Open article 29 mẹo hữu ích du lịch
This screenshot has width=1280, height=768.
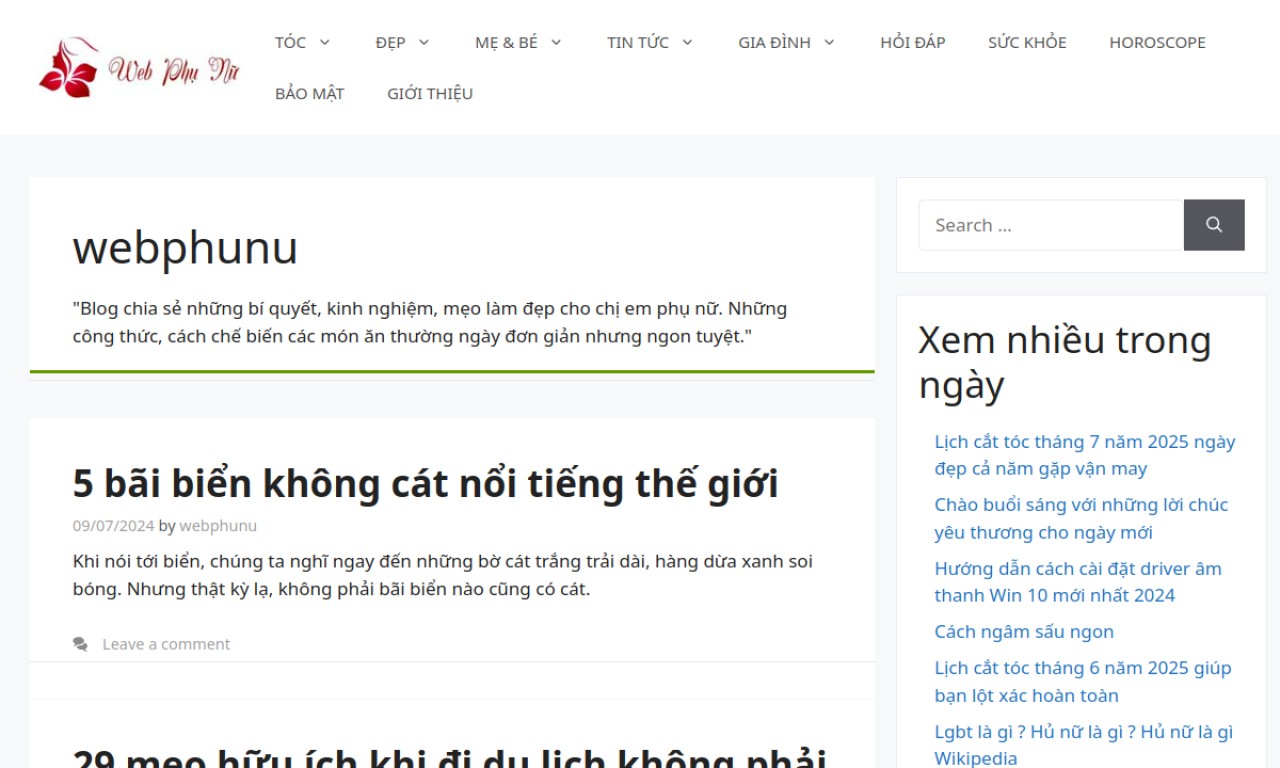tap(449, 758)
